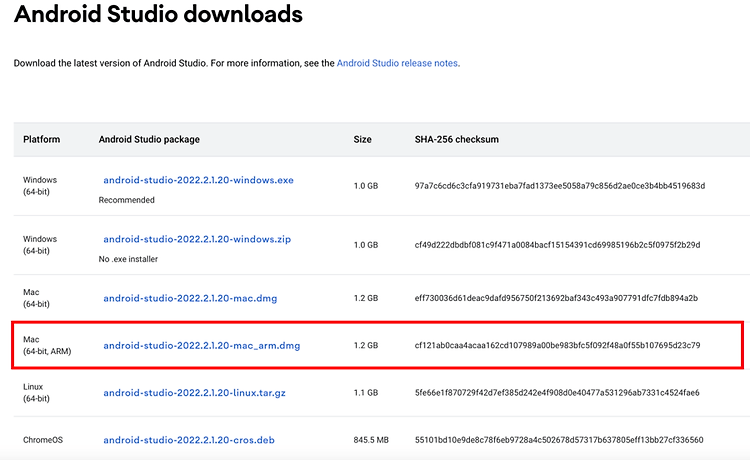Click the Platform column header
The width and height of the screenshot is (750, 460).
[x=42, y=139]
